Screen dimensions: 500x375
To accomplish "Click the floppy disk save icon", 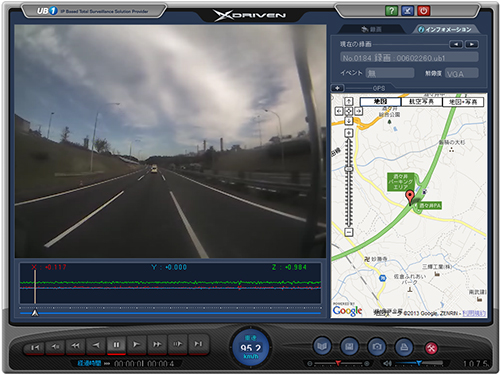I will click(x=349, y=347).
